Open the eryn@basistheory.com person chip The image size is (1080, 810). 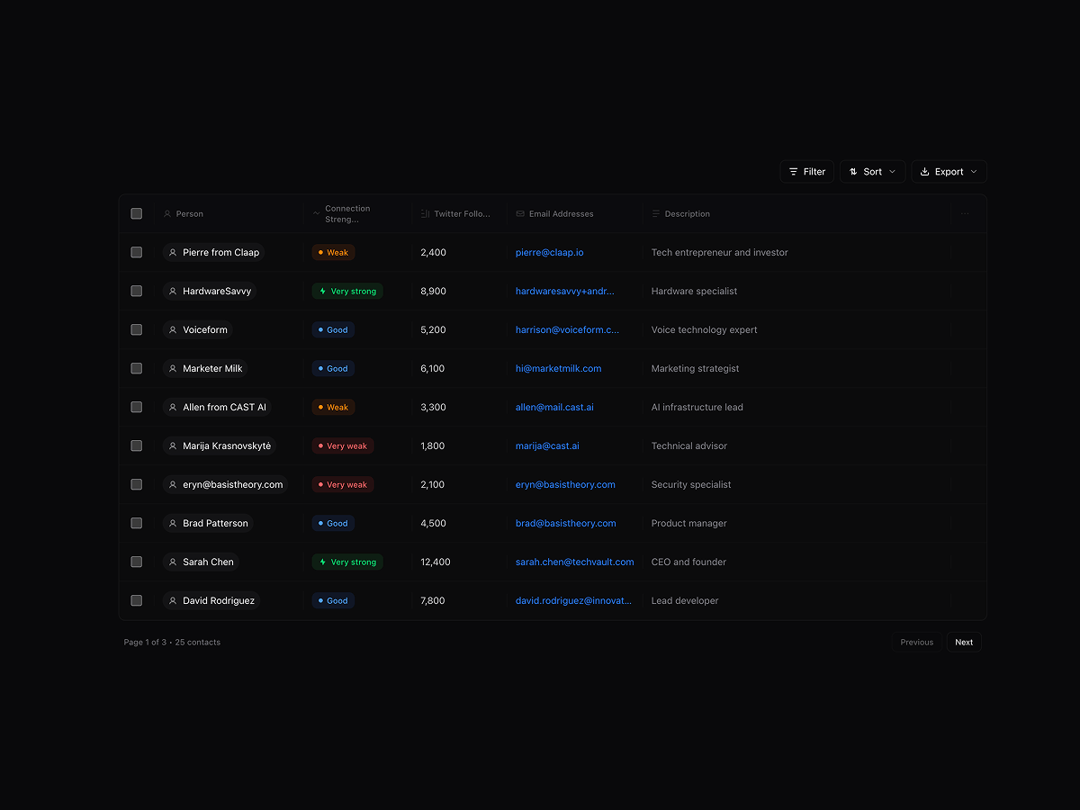[x=225, y=484]
